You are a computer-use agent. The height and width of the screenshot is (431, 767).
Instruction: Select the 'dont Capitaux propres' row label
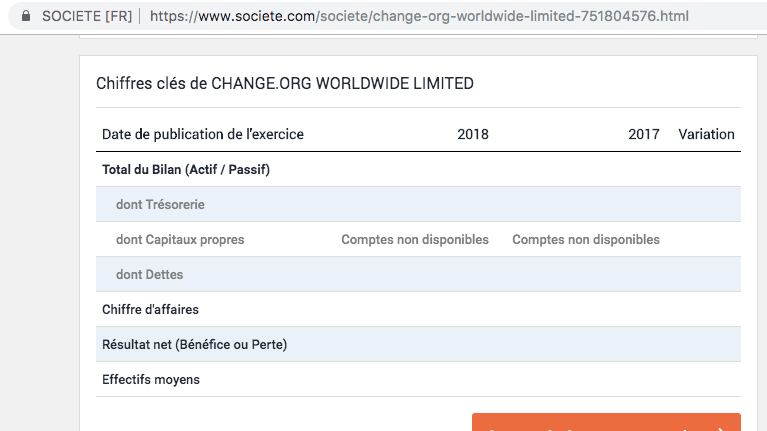tap(180, 240)
